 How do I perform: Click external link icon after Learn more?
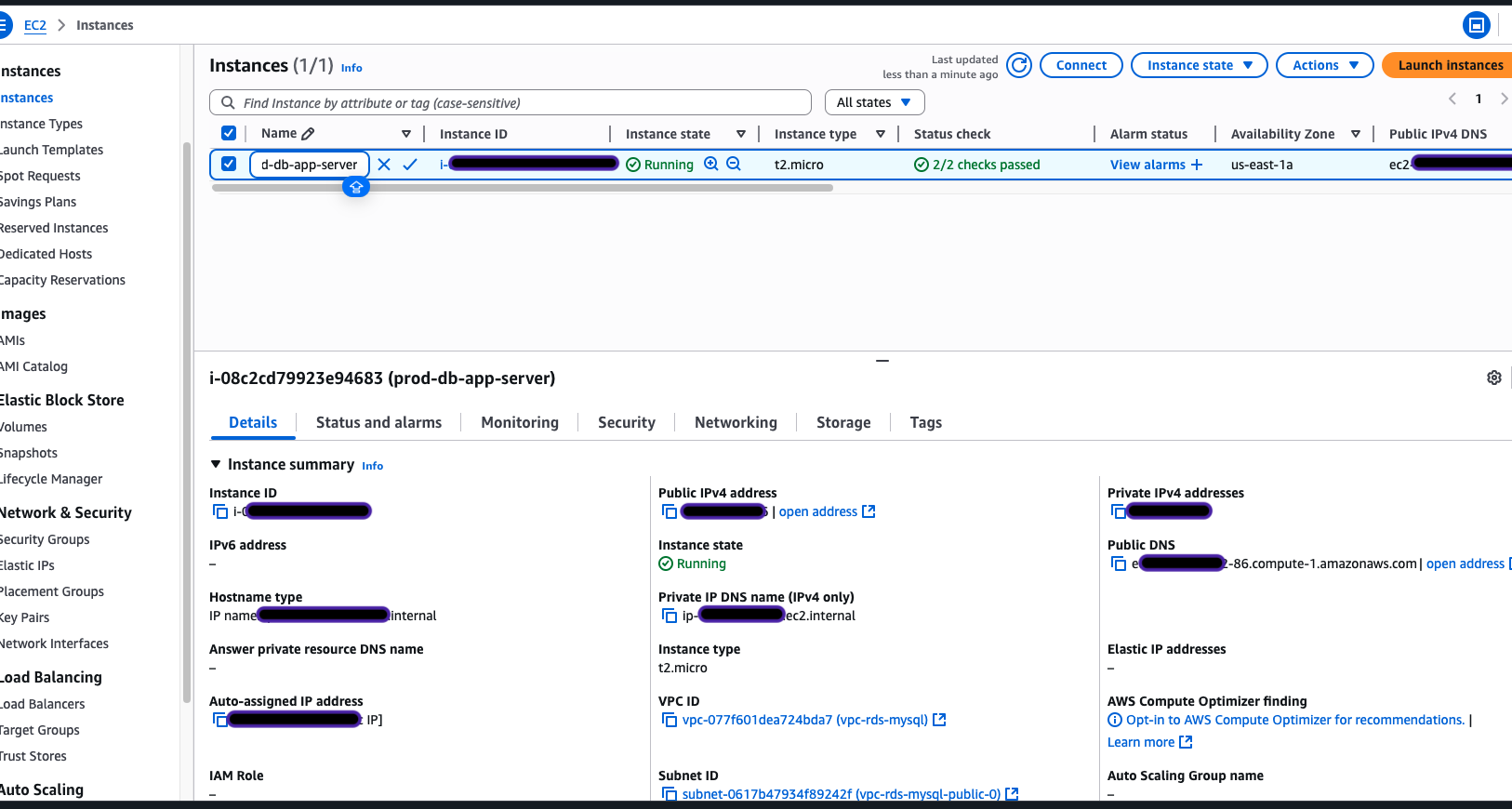1186,742
